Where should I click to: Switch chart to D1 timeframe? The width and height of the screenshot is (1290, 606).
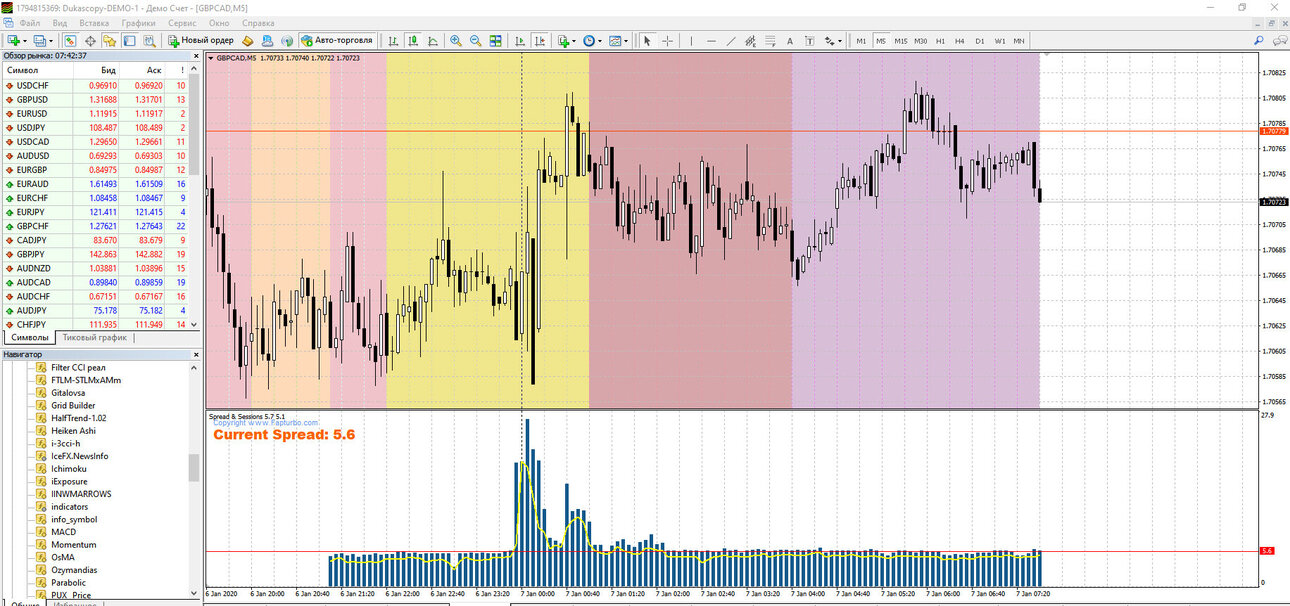click(x=980, y=41)
